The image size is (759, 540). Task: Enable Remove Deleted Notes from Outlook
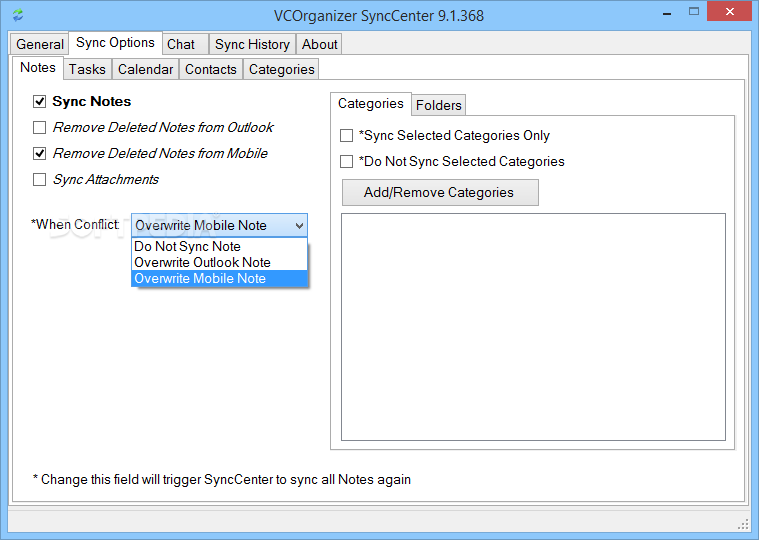pyautogui.click(x=39, y=127)
